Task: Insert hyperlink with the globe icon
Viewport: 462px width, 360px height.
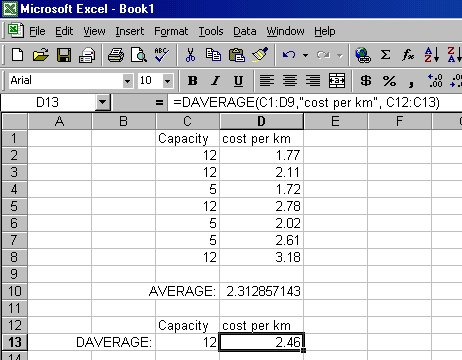Action: [363, 54]
